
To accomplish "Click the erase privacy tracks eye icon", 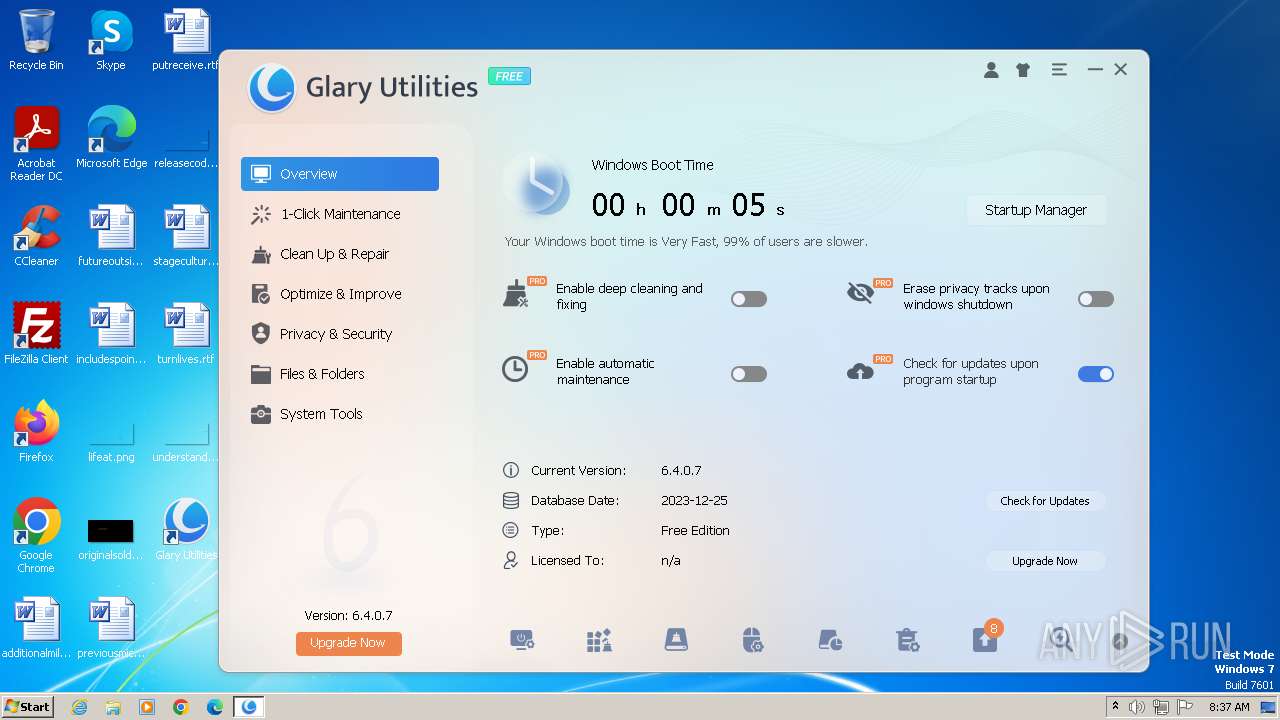I will tap(860, 293).
